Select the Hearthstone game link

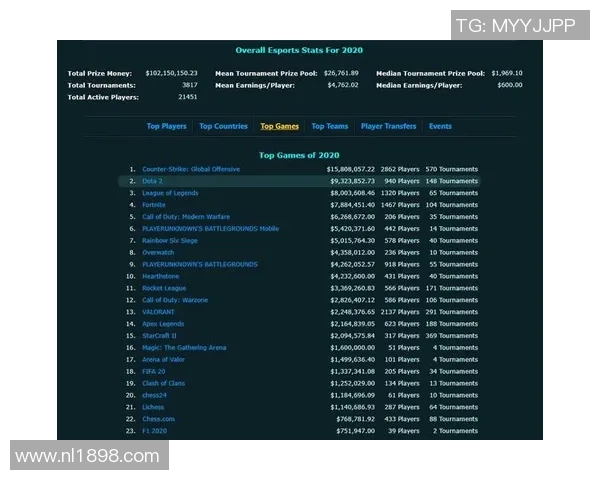pos(160,276)
